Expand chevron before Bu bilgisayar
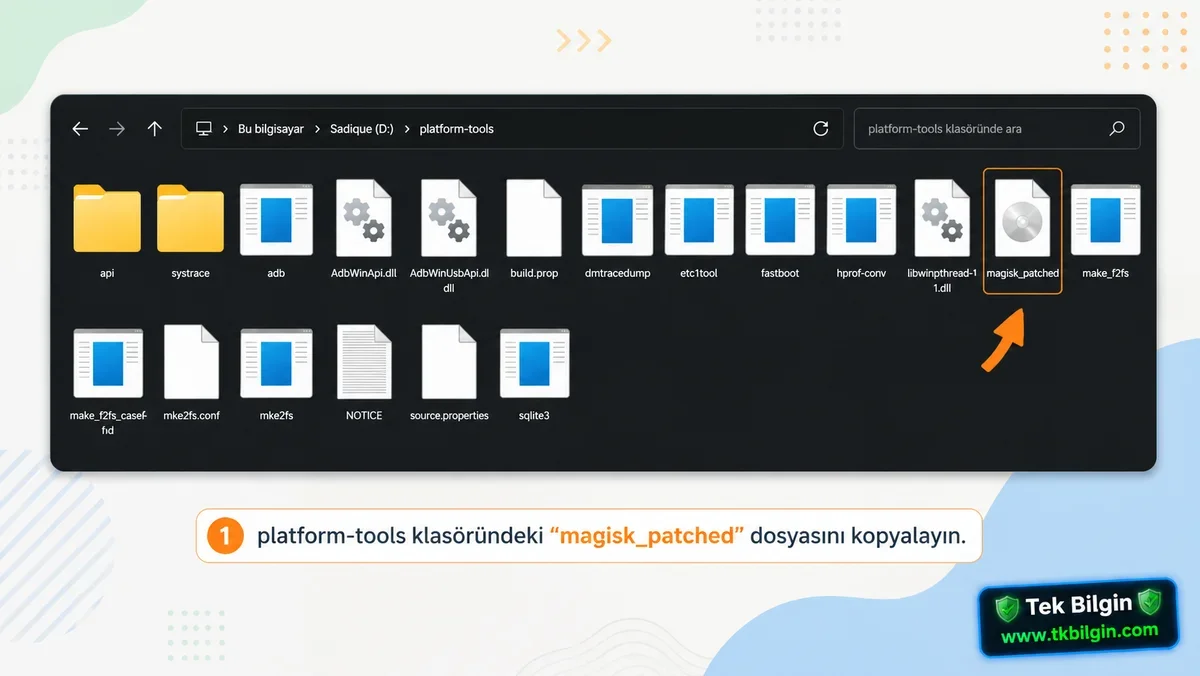 coord(225,129)
